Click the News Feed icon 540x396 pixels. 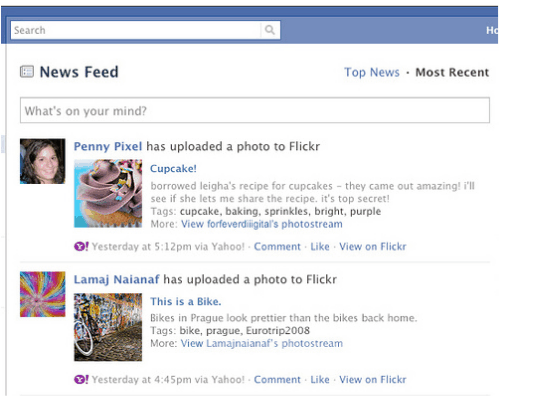(27, 72)
